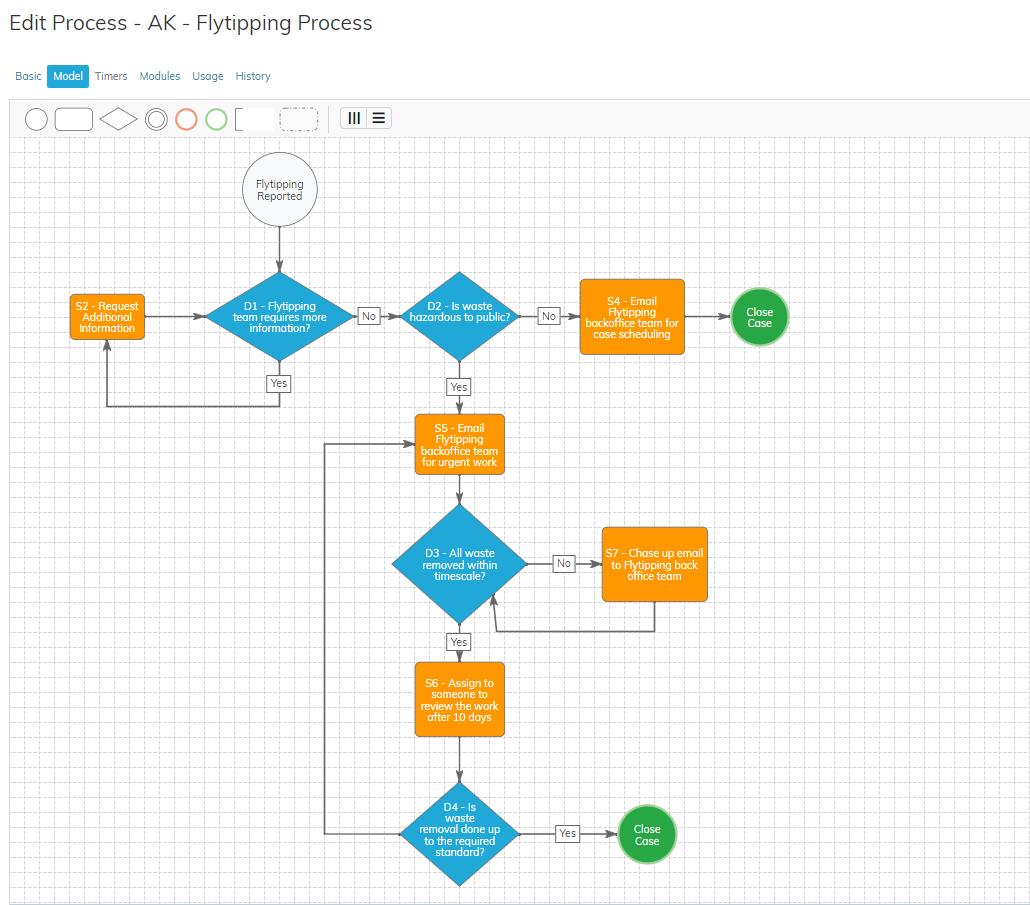Select the double-ring circle shape
This screenshot has height=905, width=1030.
[x=156, y=119]
